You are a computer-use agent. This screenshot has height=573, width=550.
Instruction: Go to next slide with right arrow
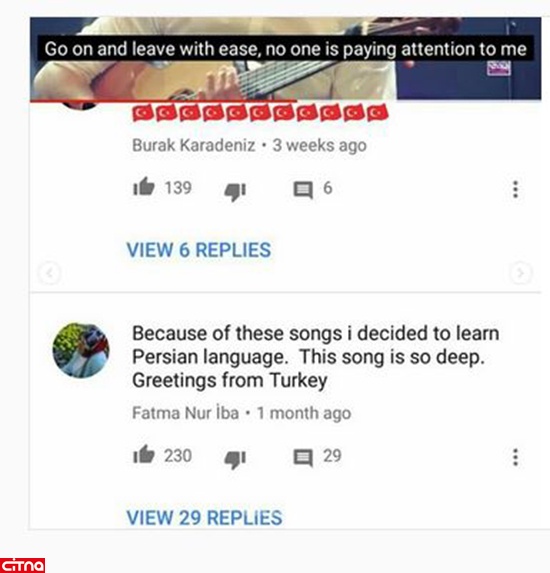click(520, 273)
